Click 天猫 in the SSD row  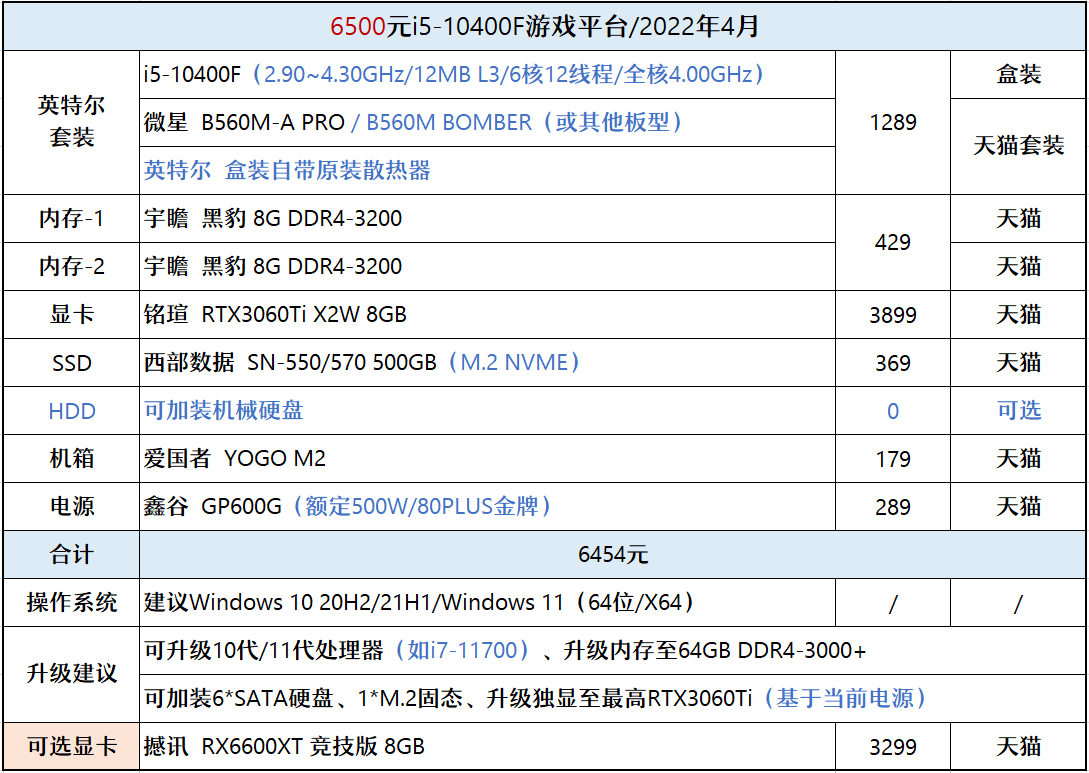coord(1018,363)
